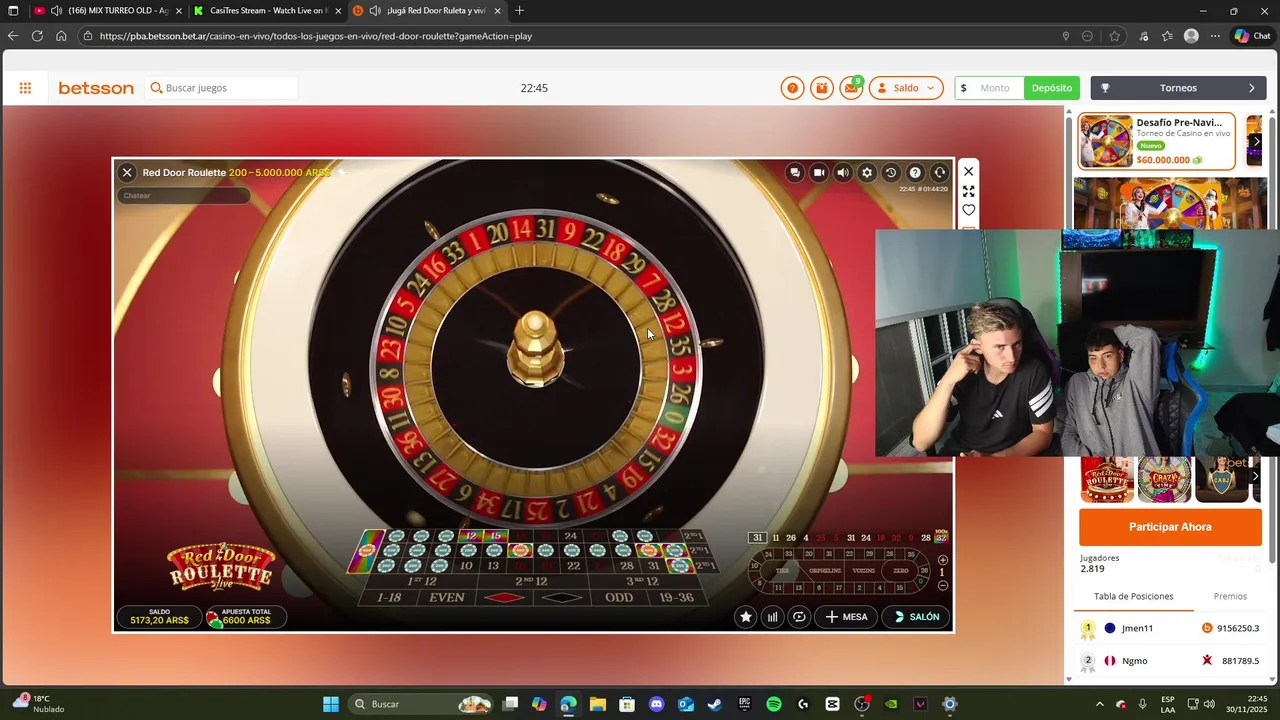Decrease racetrack neighbors with minus button
The width and height of the screenshot is (1280, 720).
[x=942, y=586]
